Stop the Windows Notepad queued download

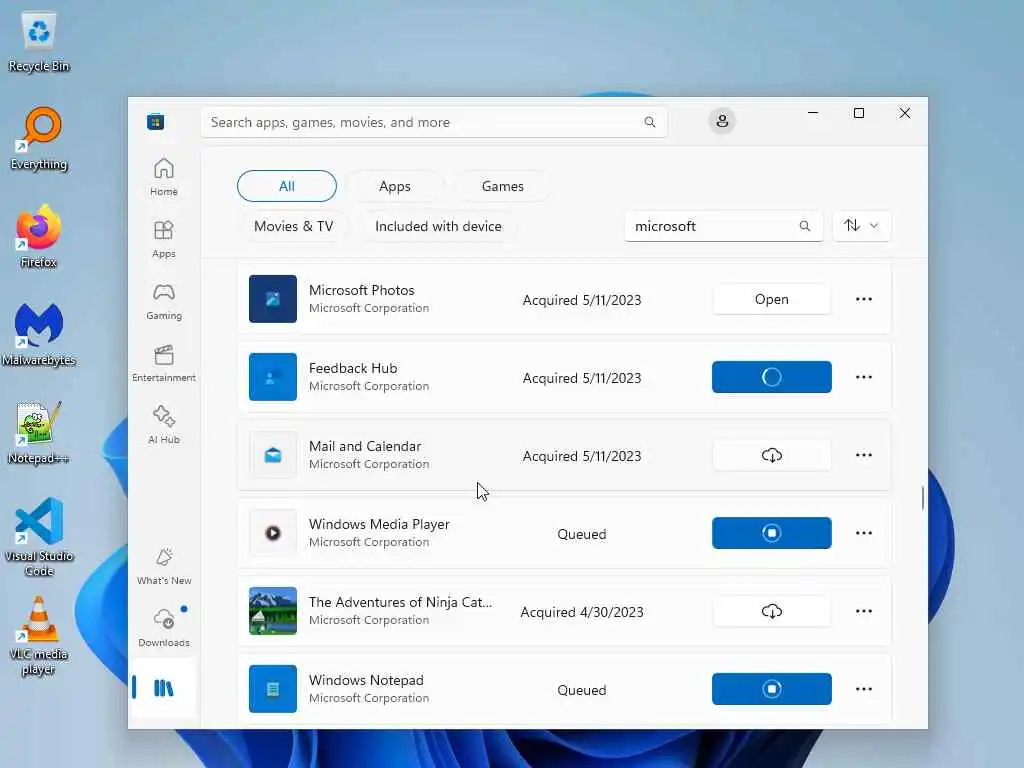pos(771,689)
